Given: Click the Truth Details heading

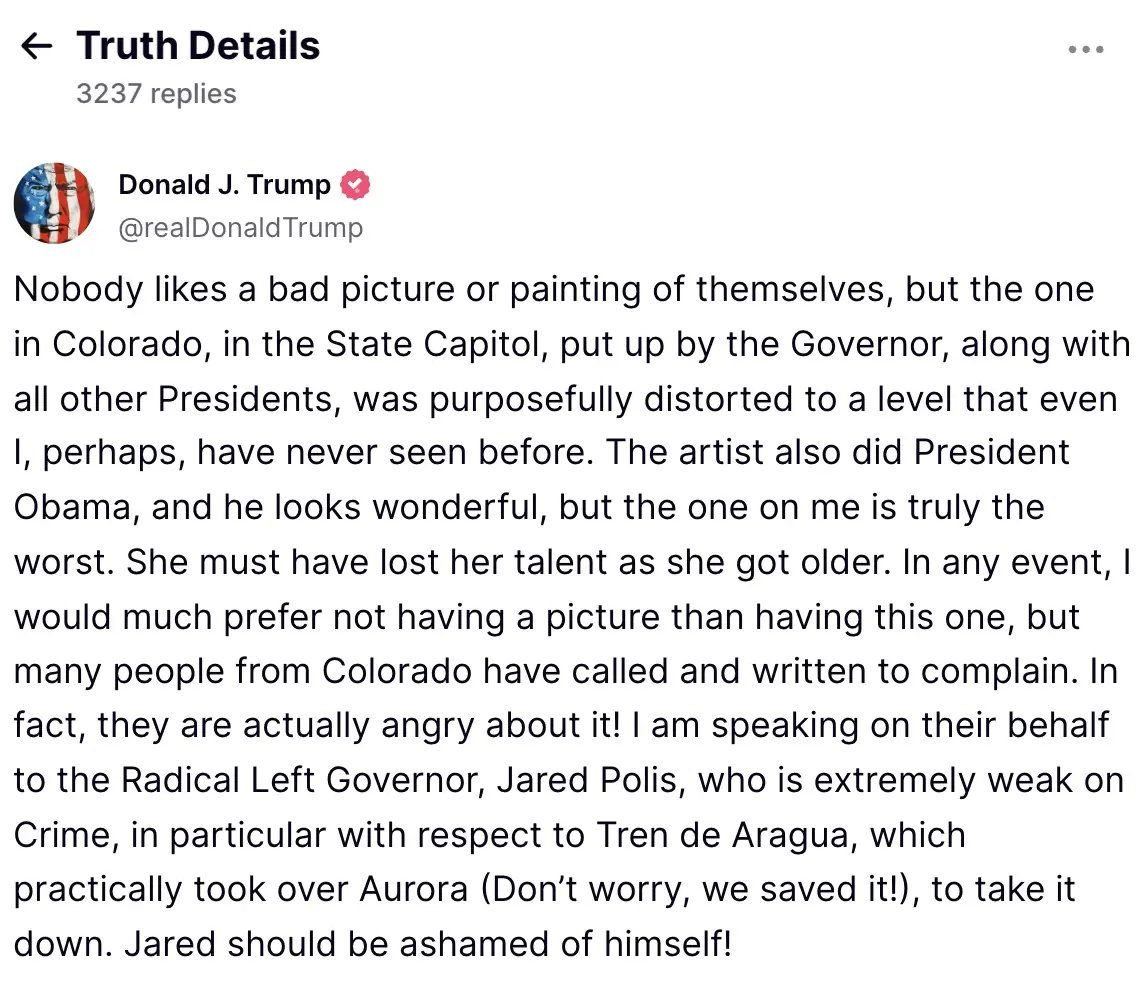Looking at the screenshot, I should click(198, 46).
